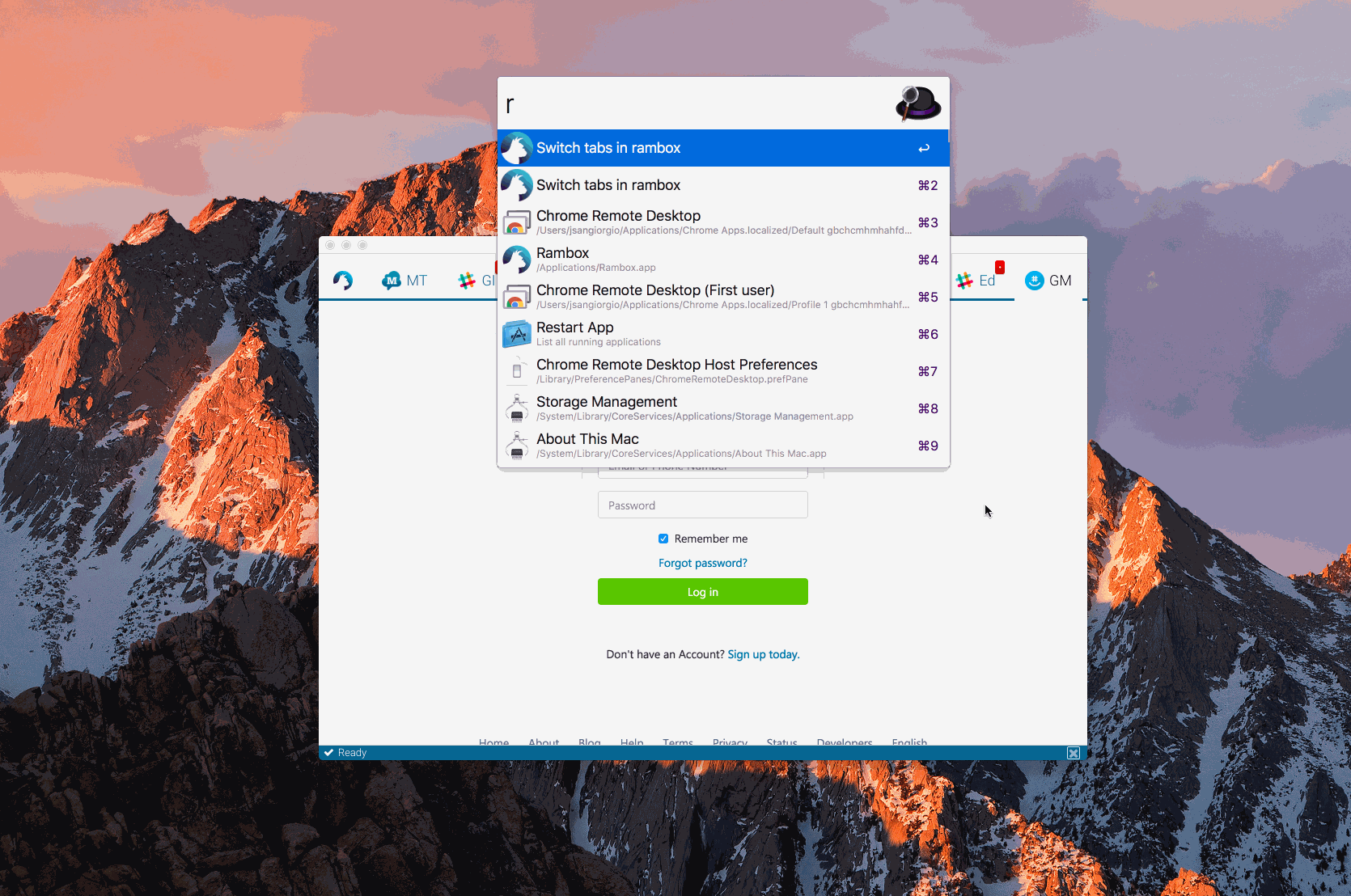The width and height of the screenshot is (1351, 896).
Task: Click the Ready status text
Action: (352, 753)
